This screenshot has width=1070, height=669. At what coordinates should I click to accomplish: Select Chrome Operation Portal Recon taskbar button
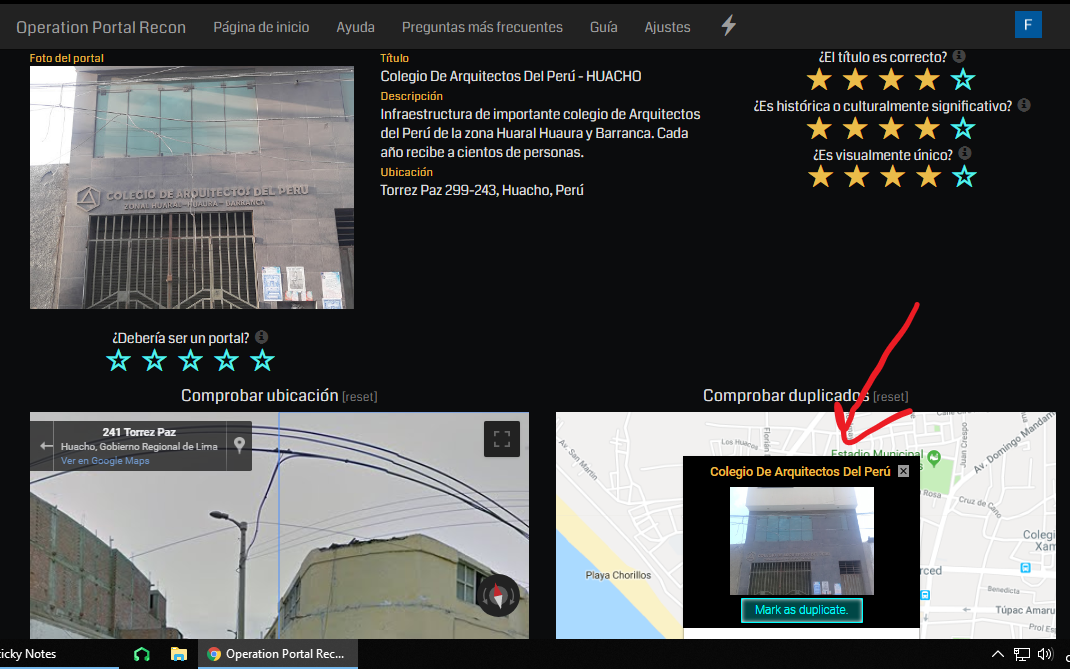[x=278, y=654]
